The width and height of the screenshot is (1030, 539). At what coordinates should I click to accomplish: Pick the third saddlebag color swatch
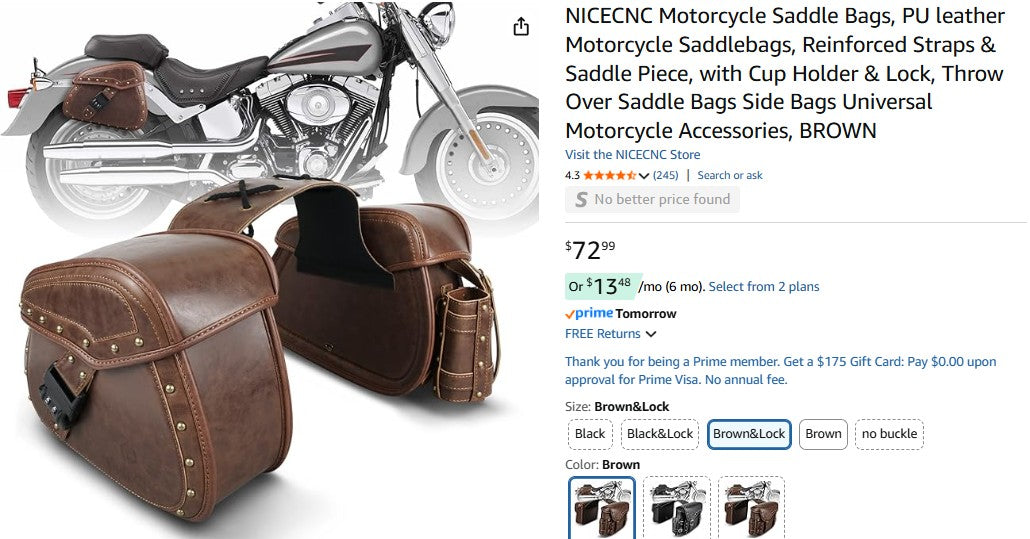750,508
